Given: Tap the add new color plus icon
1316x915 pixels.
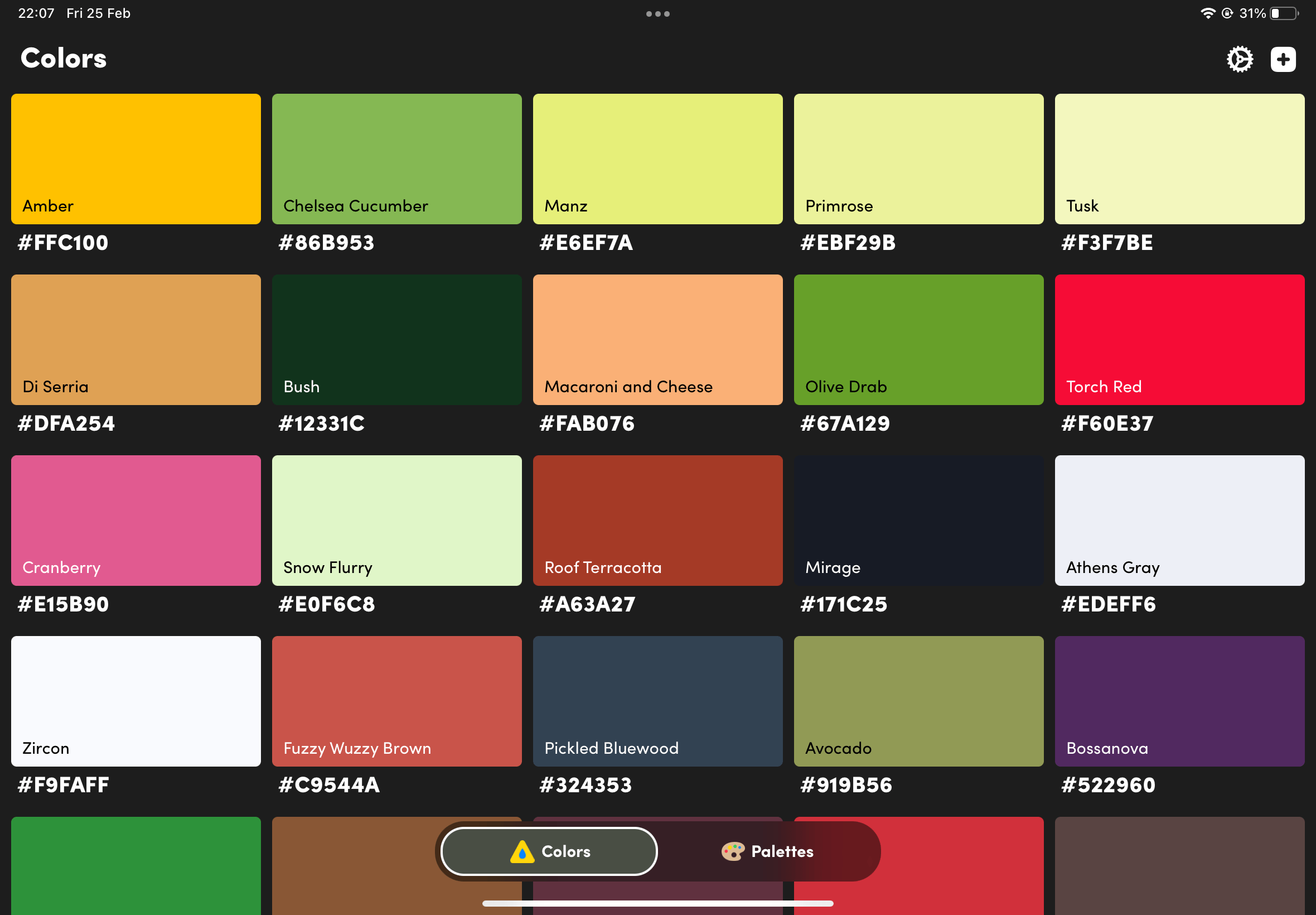Looking at the screenshot, I should (x=1283, y=59).
